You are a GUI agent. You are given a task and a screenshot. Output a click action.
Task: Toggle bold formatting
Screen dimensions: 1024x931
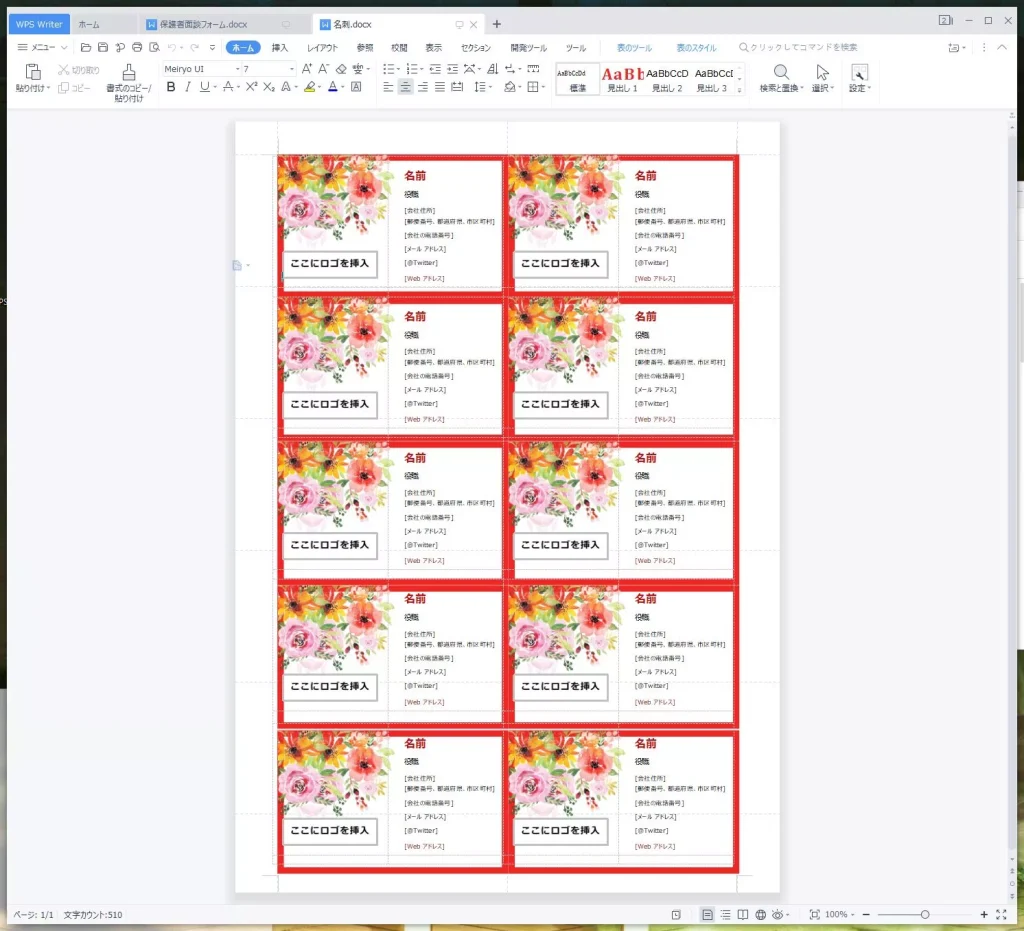click(171, 87)
